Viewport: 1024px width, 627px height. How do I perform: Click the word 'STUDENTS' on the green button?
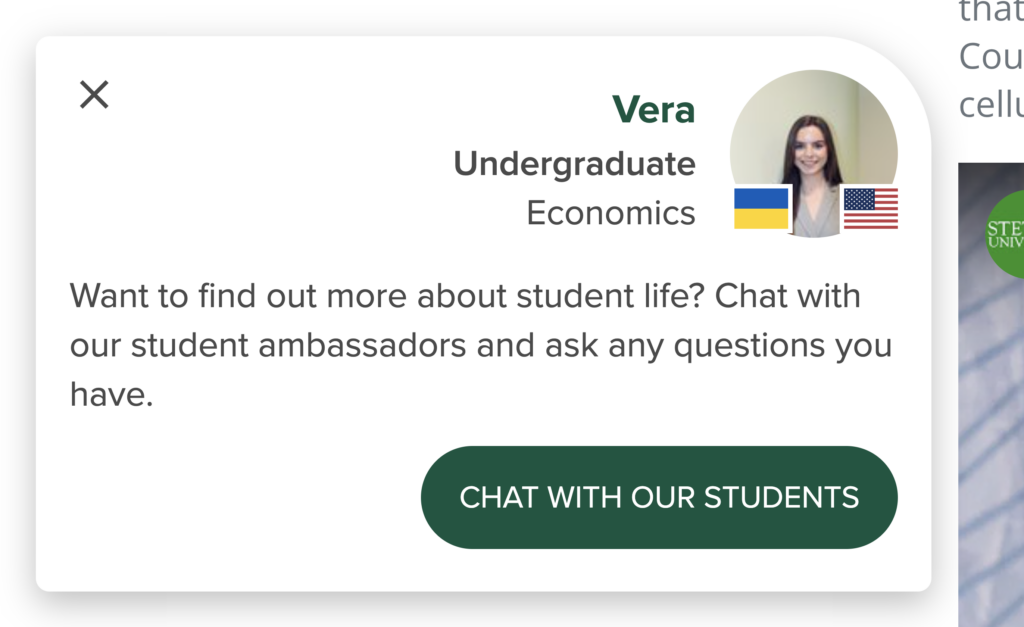coord(782,498)
